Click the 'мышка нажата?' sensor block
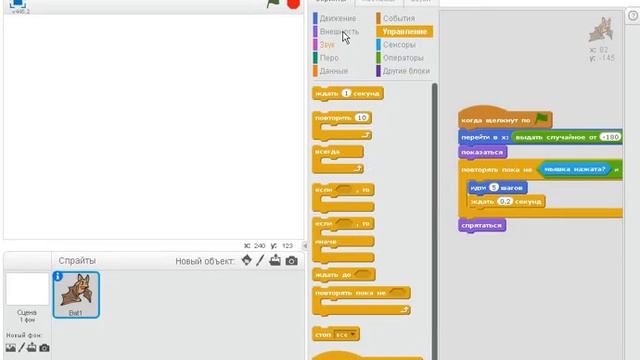640x360 pixels. point(574,169)
